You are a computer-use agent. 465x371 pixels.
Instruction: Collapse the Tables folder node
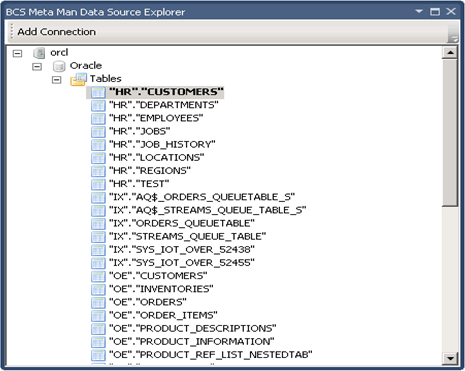[x=57, y=80]
